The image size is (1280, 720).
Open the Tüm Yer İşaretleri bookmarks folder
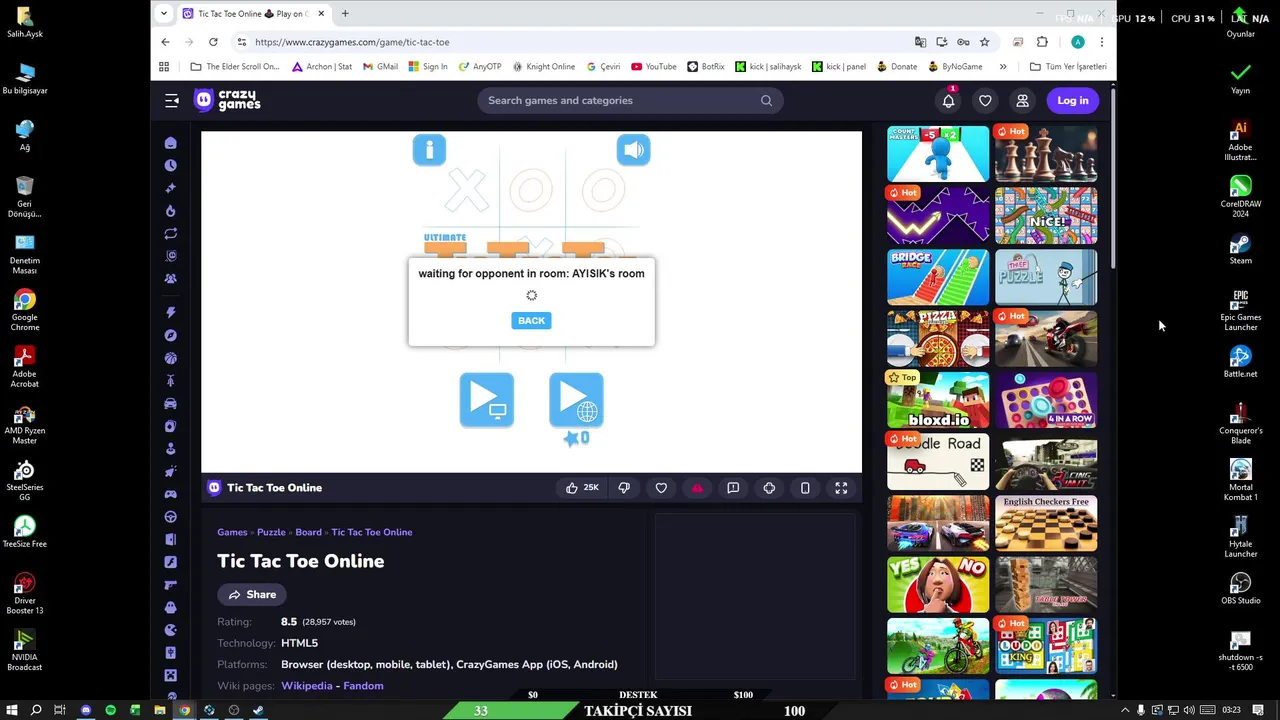pyautogui.click(x=1068, y=67)
